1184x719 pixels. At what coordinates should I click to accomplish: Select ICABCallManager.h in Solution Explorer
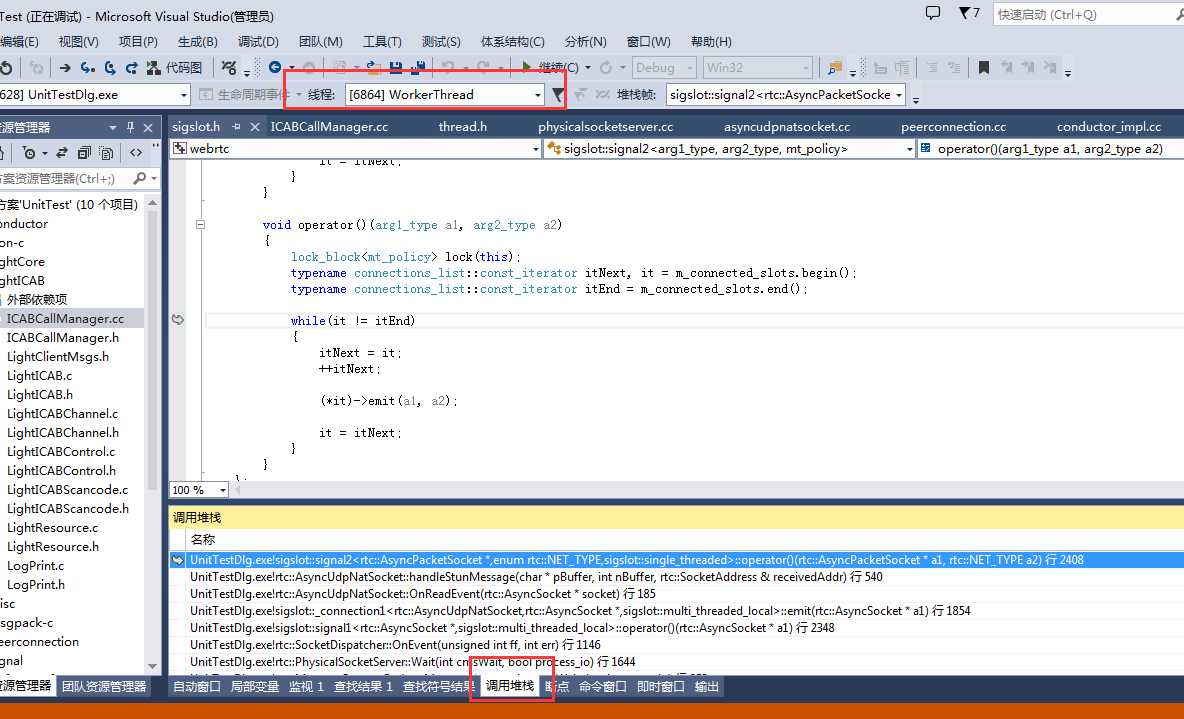point(63,338)
